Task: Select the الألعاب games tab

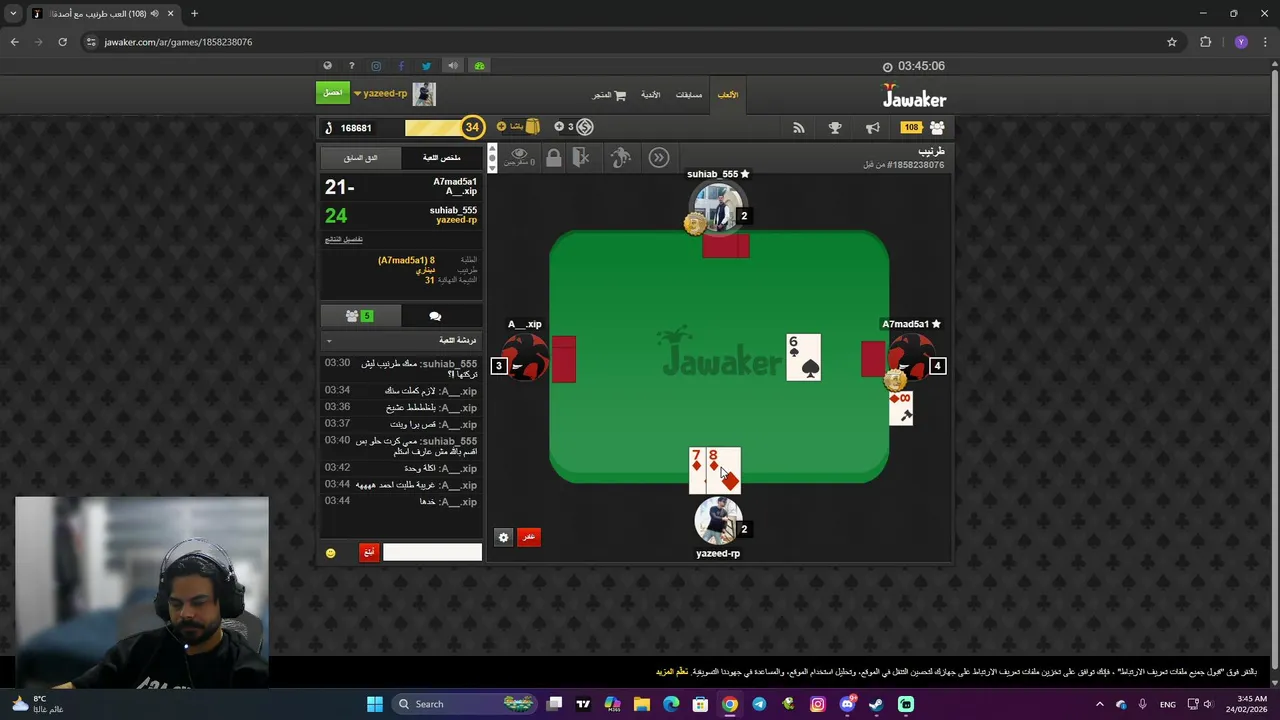Action: coord(728,95)
